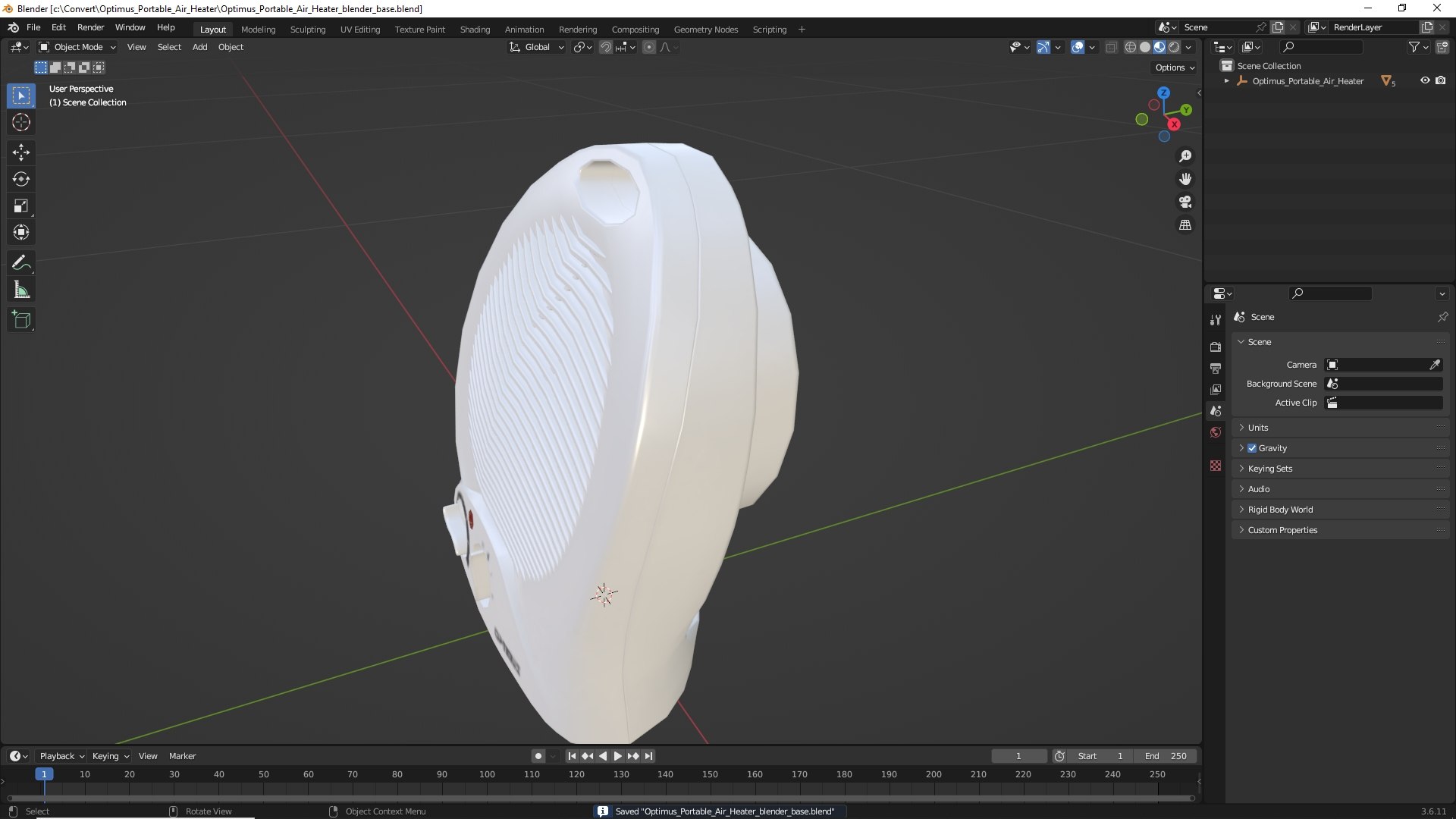Image resolution: width=1456 pixels, height=819 pixels.
Task: Open the Tool properties tab icon
Action: (1216, 320)
